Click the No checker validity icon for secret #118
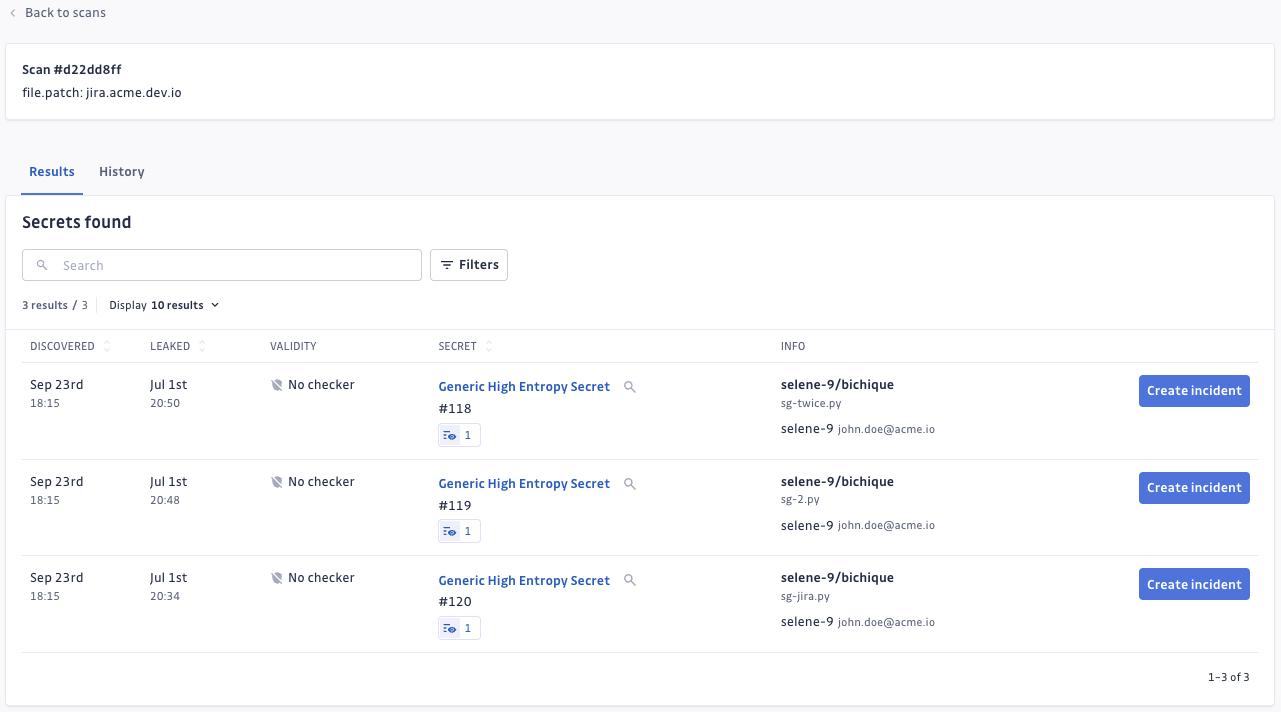The image size is (1281, 712). (277, 385)
